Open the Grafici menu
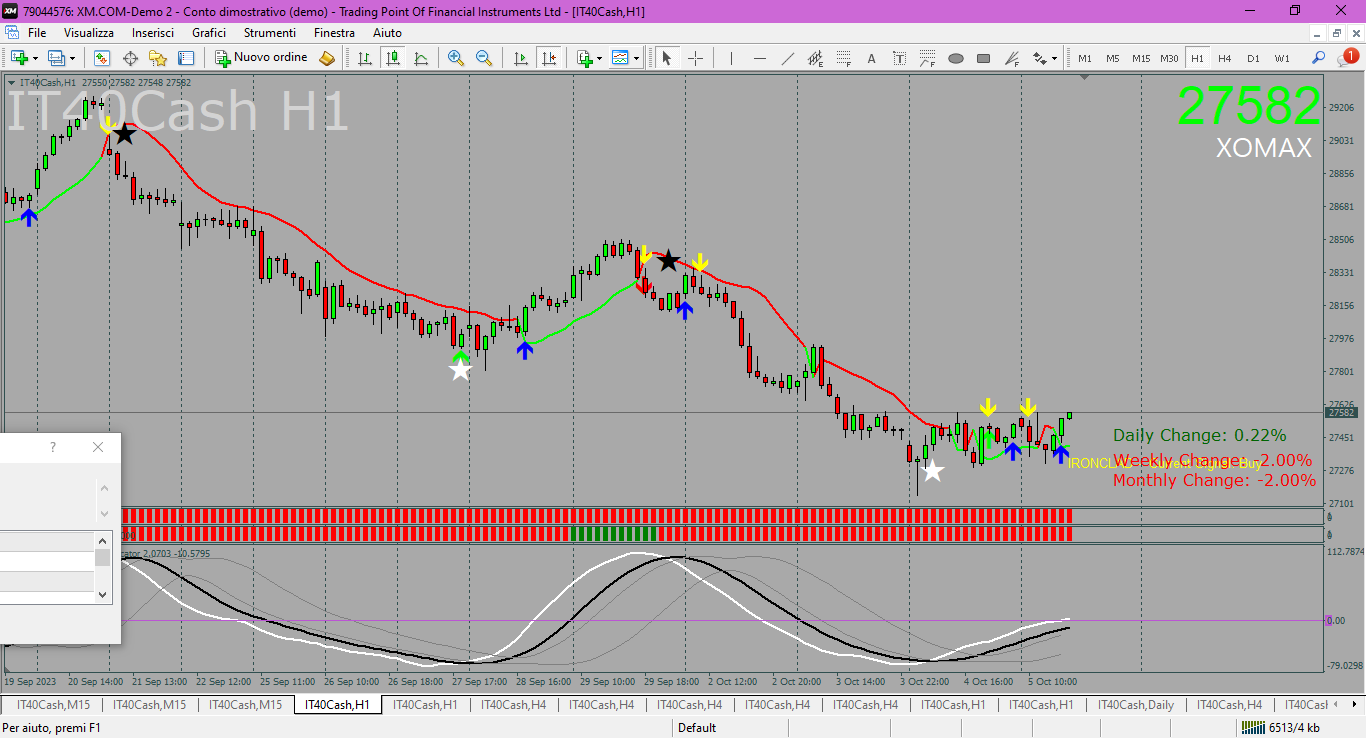Screen dimensions: 1366x738 pos(209,33)
